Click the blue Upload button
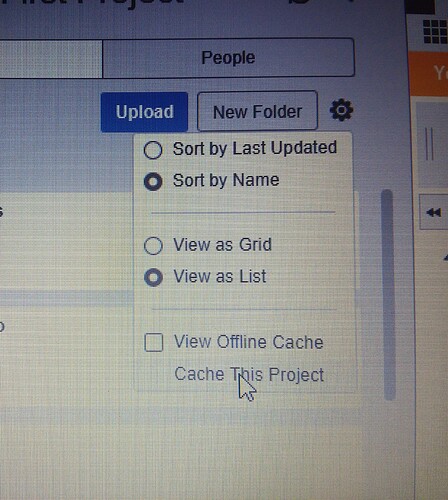This screenshot has width=448, height=500. point(144,112)
